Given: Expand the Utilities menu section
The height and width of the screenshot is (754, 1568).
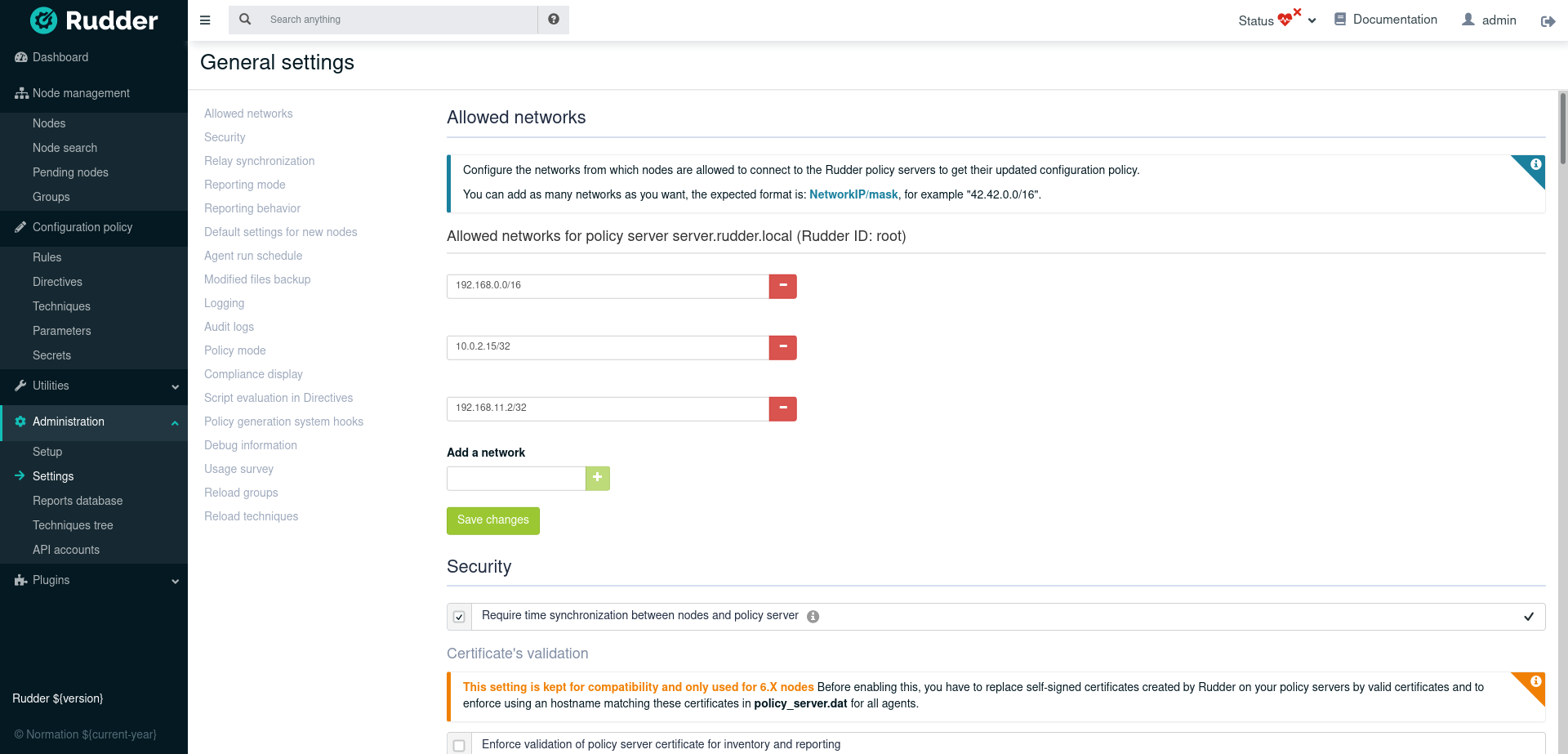Looking at the screenshot, I should (x=94, y=386).
